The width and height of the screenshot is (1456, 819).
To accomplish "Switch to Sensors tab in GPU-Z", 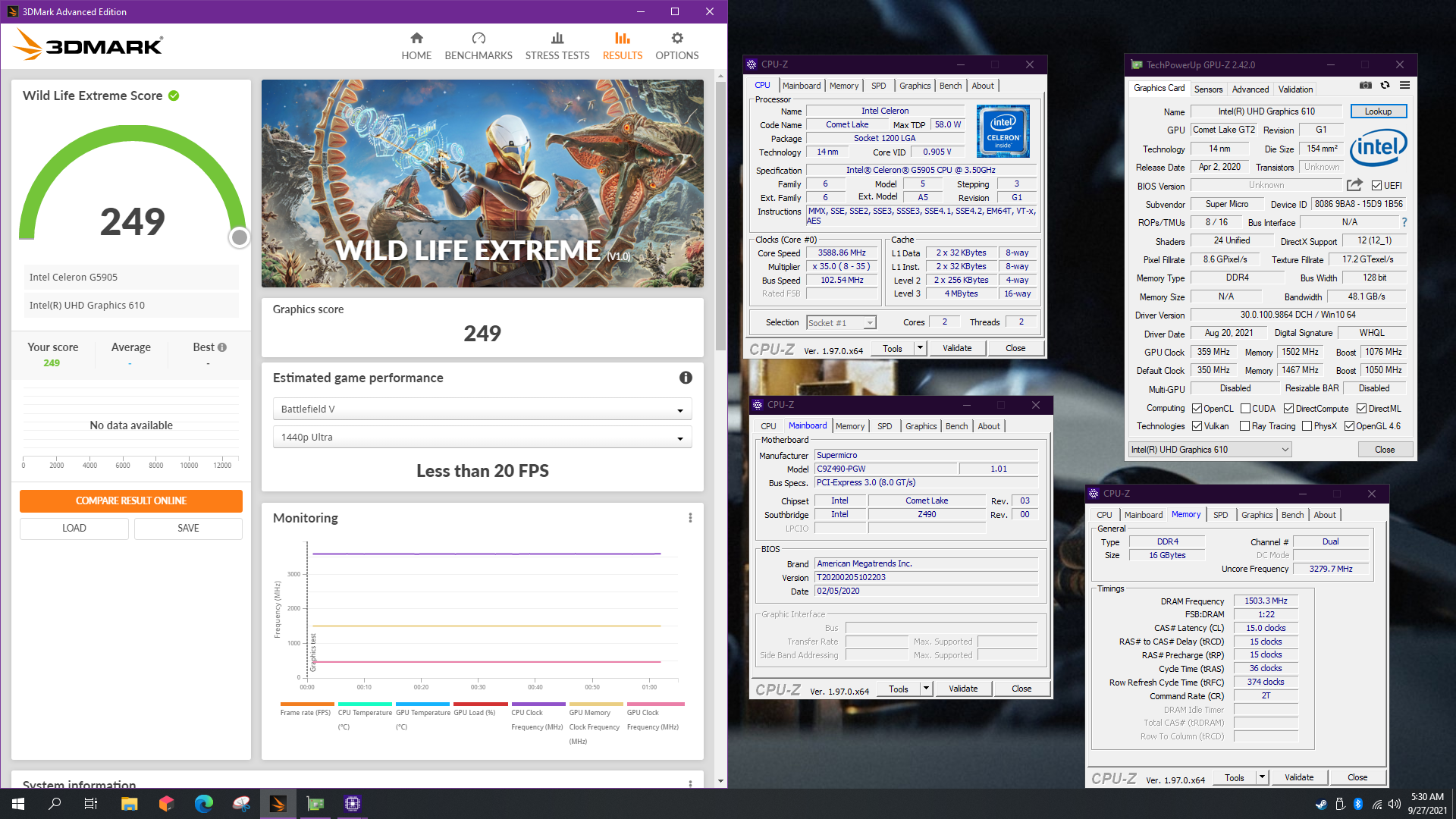I will [1208, 89].
